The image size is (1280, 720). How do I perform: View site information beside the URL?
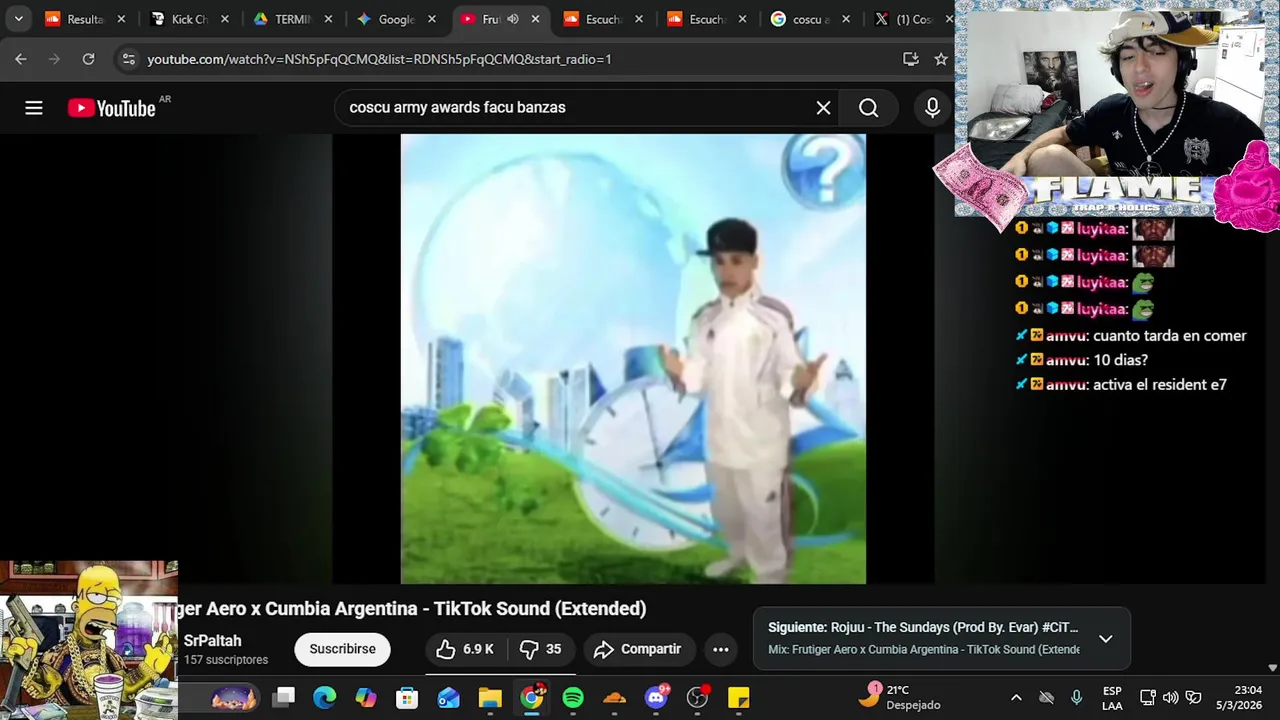[x=128, y=59]
